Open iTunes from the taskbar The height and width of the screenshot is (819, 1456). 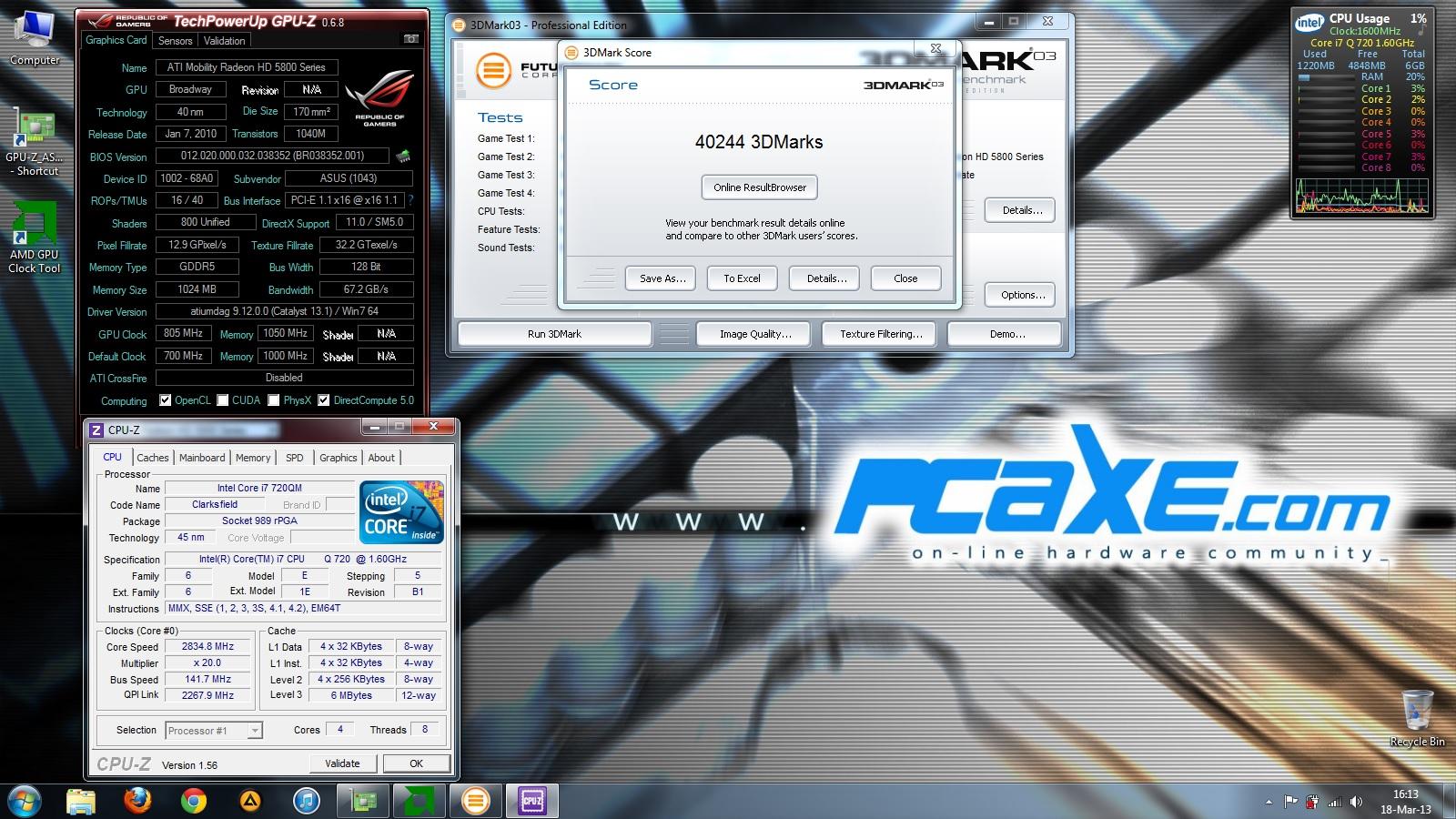click(x=307, y=801)
